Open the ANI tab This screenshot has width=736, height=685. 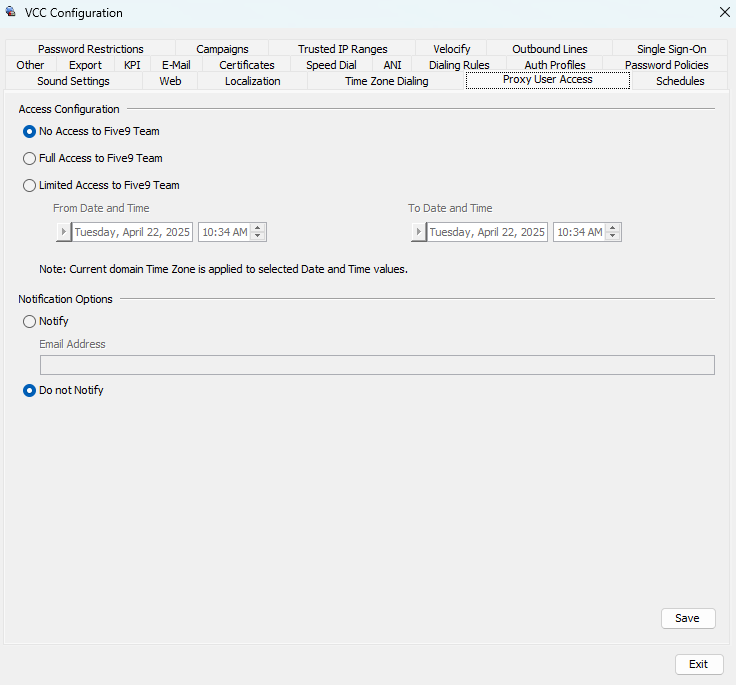point(392,65)
